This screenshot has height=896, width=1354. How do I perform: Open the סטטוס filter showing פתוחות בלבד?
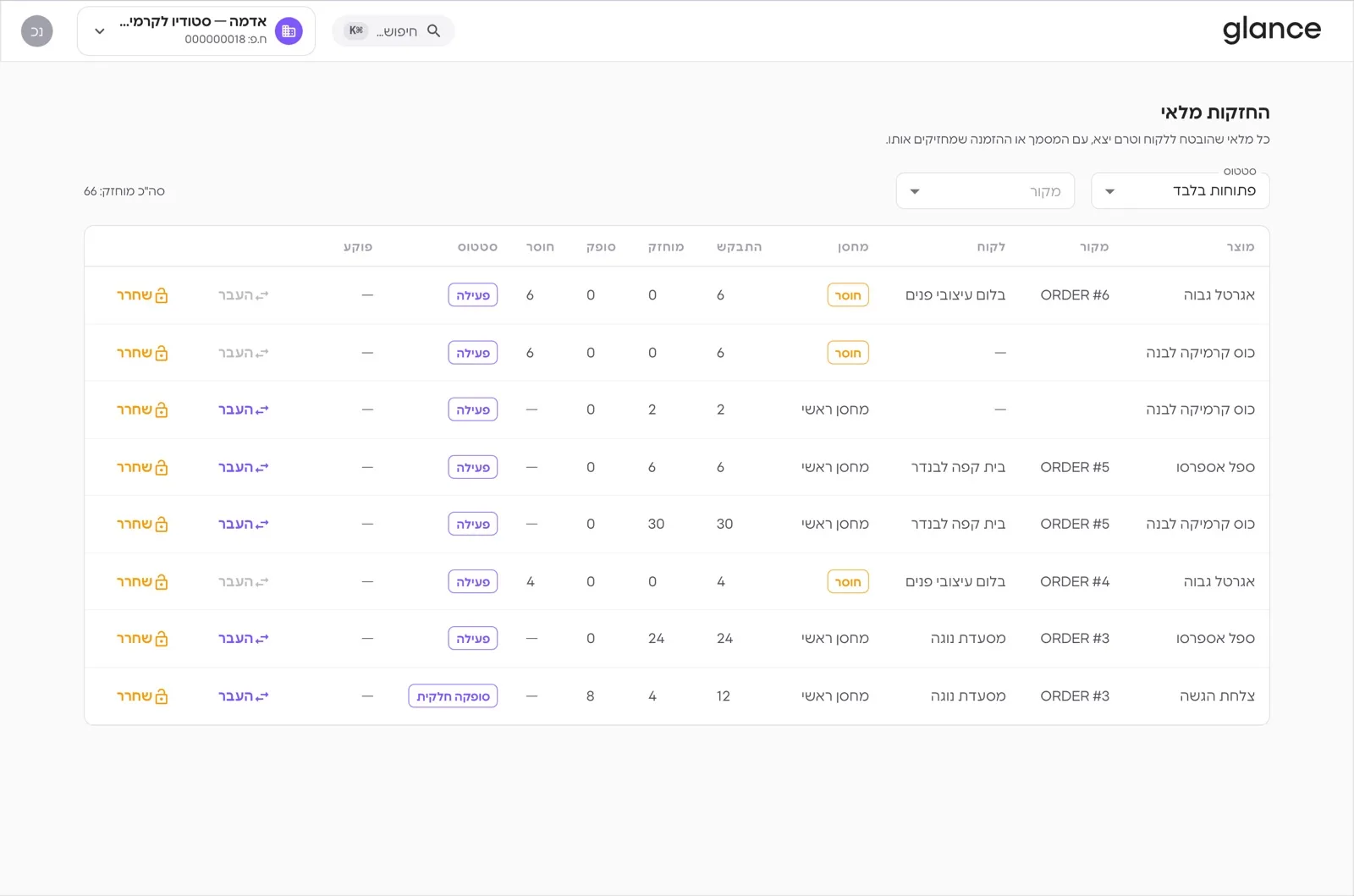(1181, 191)
